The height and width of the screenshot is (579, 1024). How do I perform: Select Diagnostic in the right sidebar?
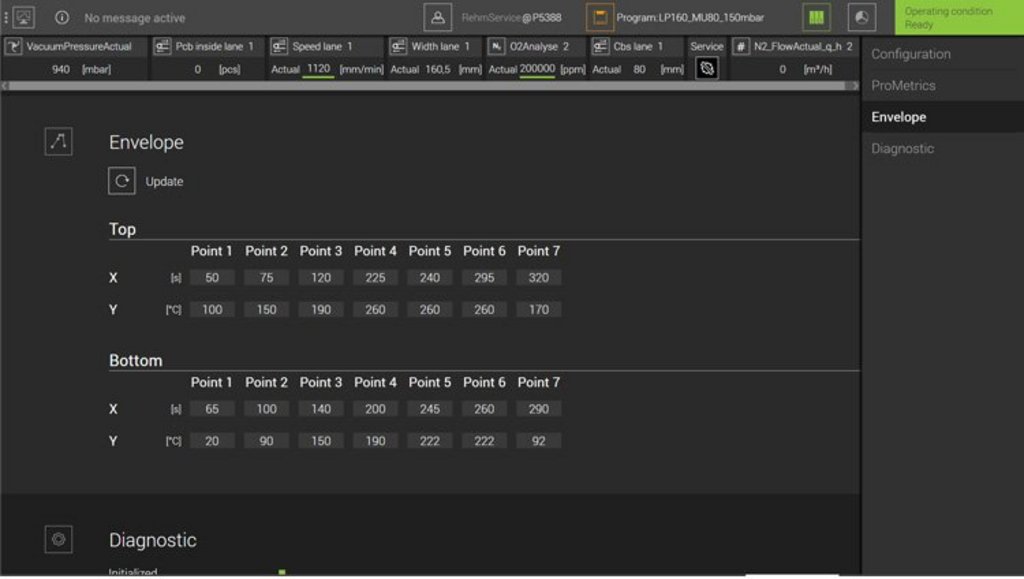(902, 149)
